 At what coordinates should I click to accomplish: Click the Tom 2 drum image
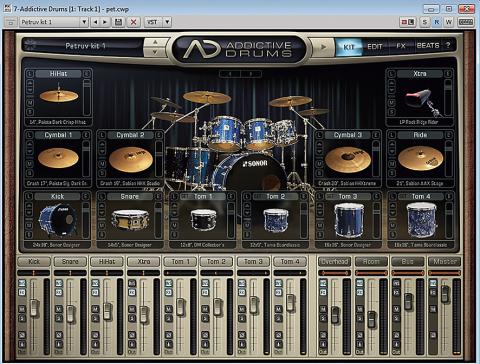coord(276,220)
